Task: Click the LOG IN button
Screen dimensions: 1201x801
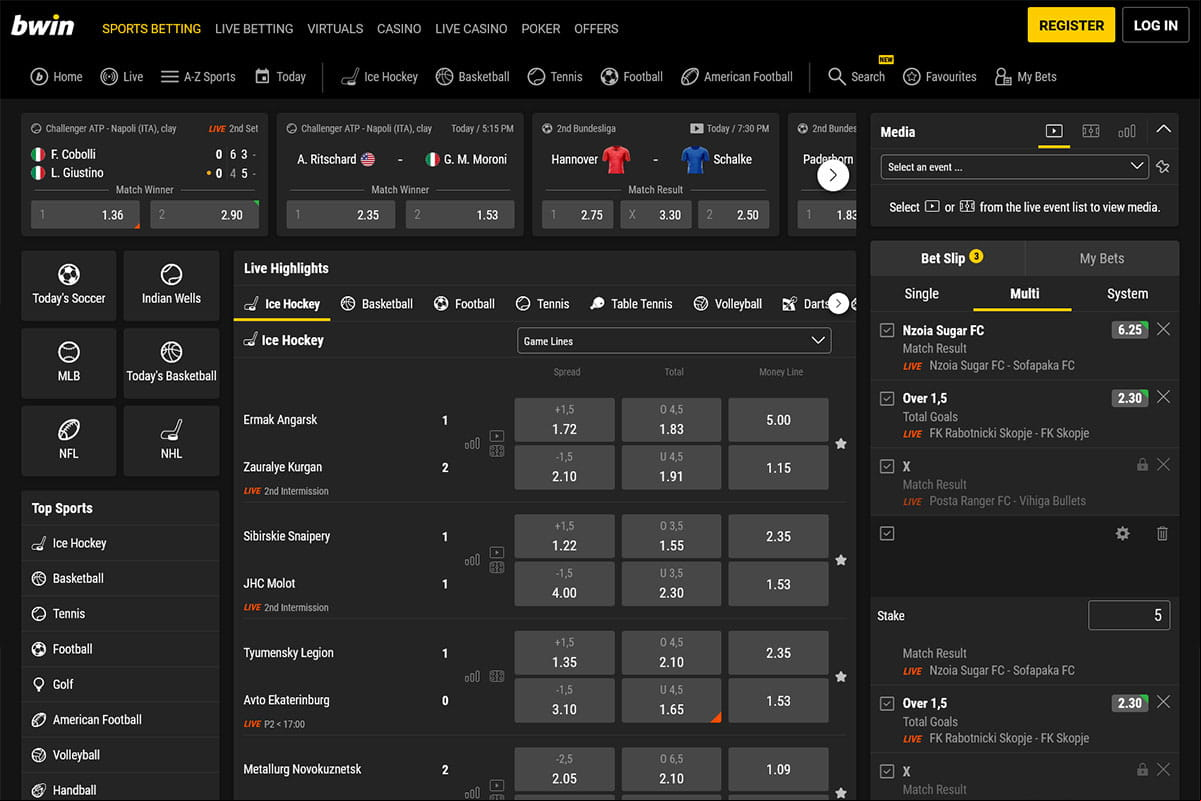Action: (x=1156, y=25)
